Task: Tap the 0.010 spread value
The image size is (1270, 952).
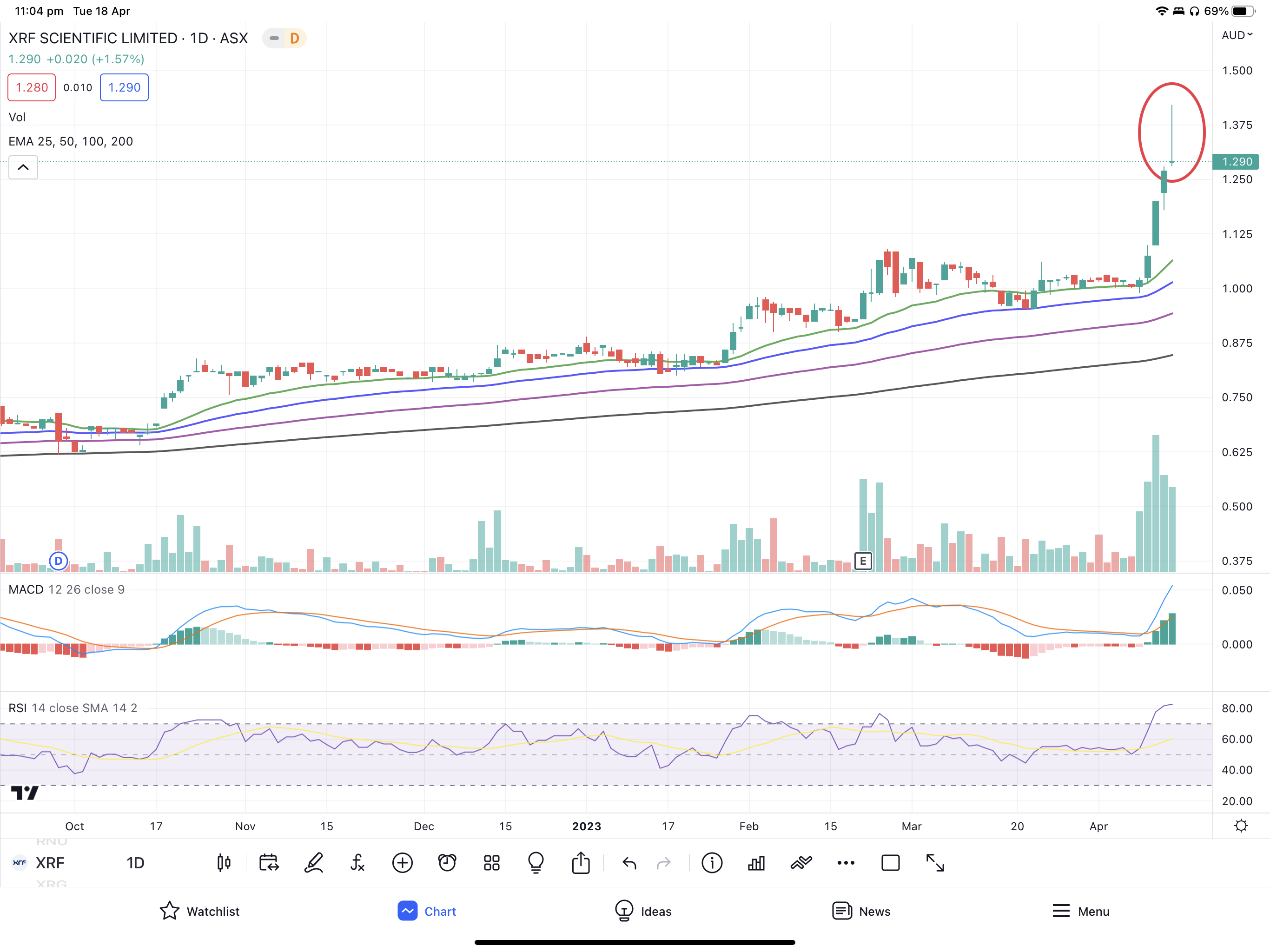Action: 78,87
